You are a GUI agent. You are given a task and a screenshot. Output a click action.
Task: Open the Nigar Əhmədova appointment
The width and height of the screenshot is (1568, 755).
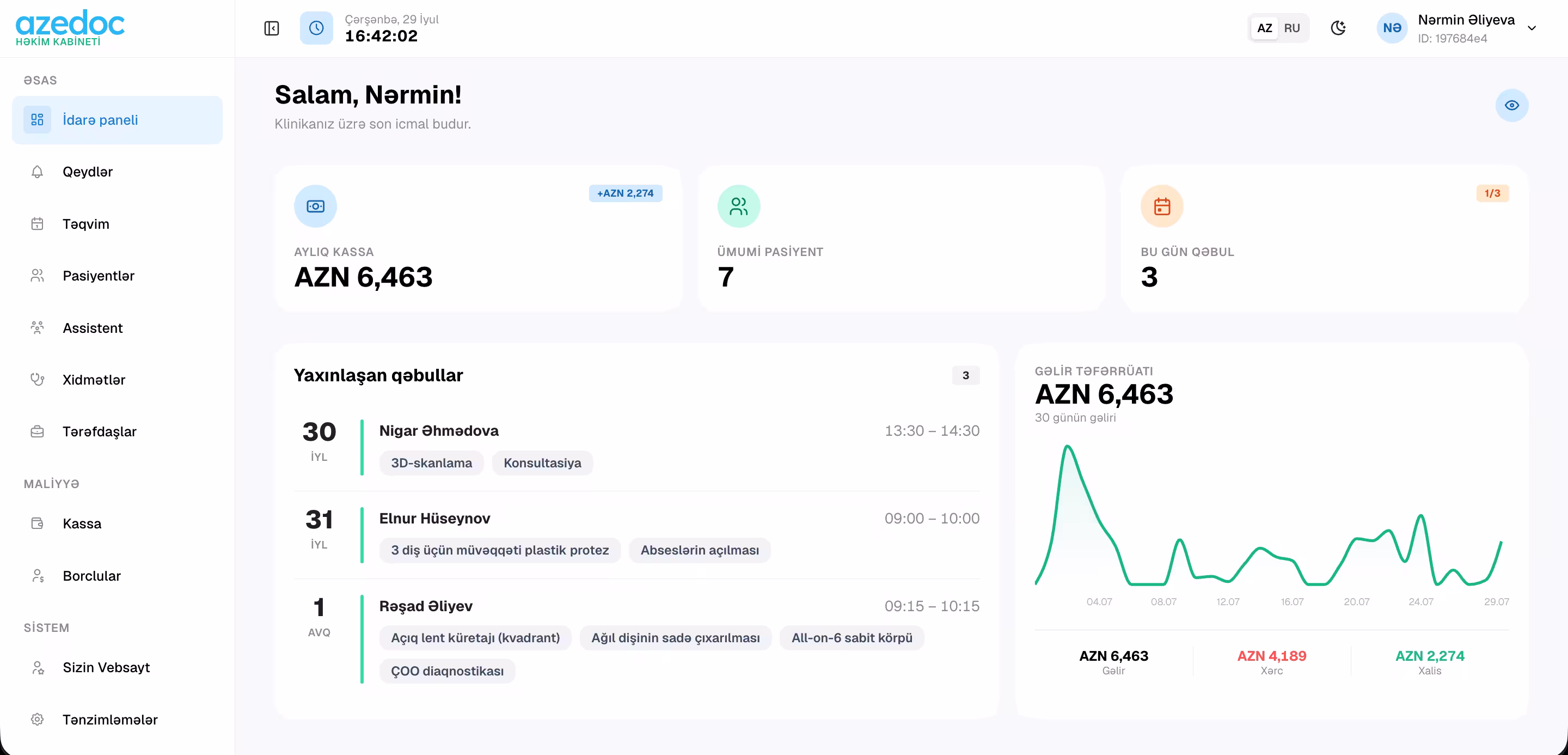point(636,447)
